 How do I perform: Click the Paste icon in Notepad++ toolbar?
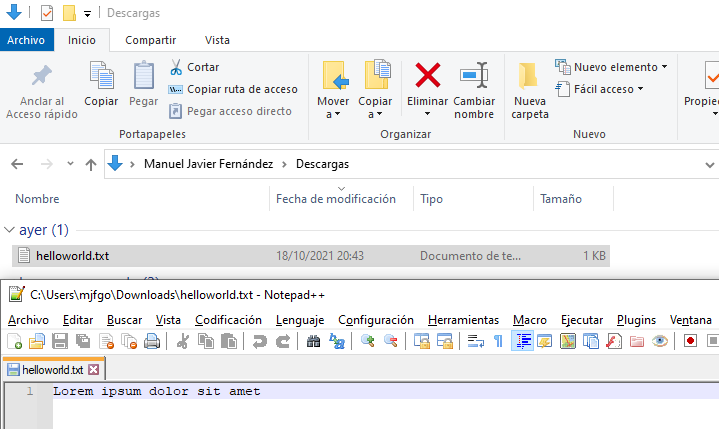coord(228,341)
